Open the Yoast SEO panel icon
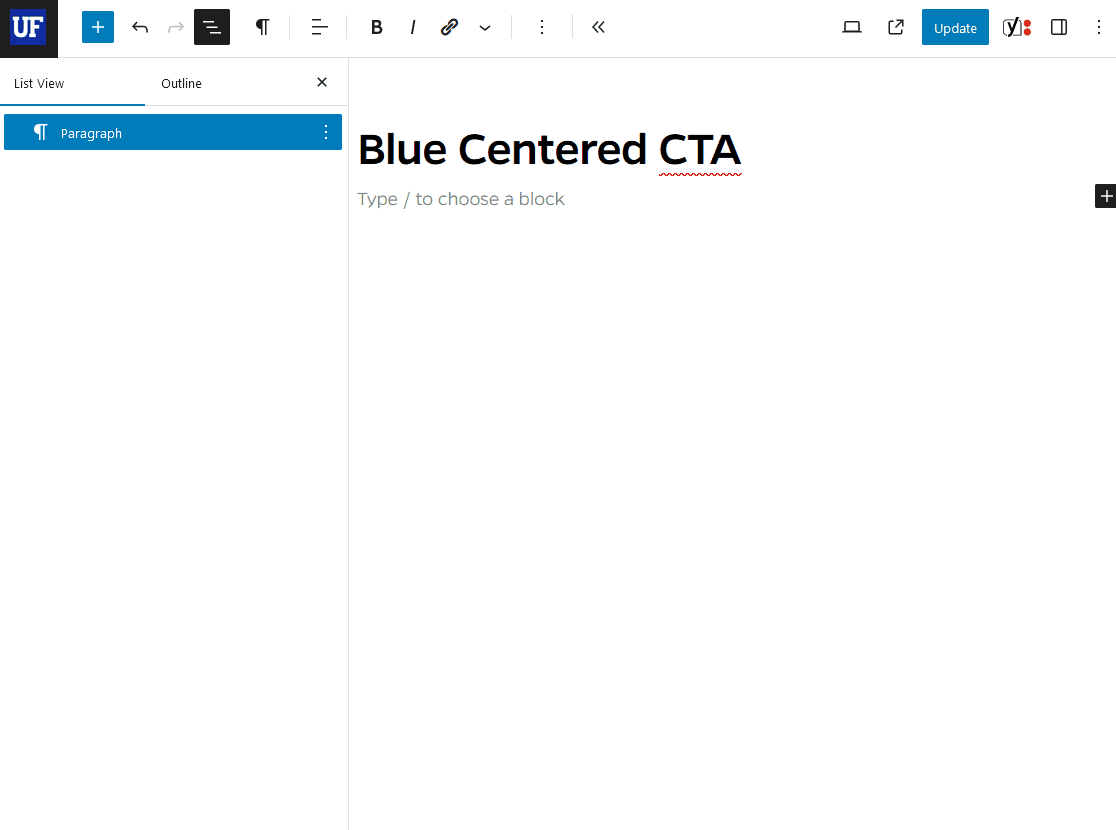 coord(1016,27)
